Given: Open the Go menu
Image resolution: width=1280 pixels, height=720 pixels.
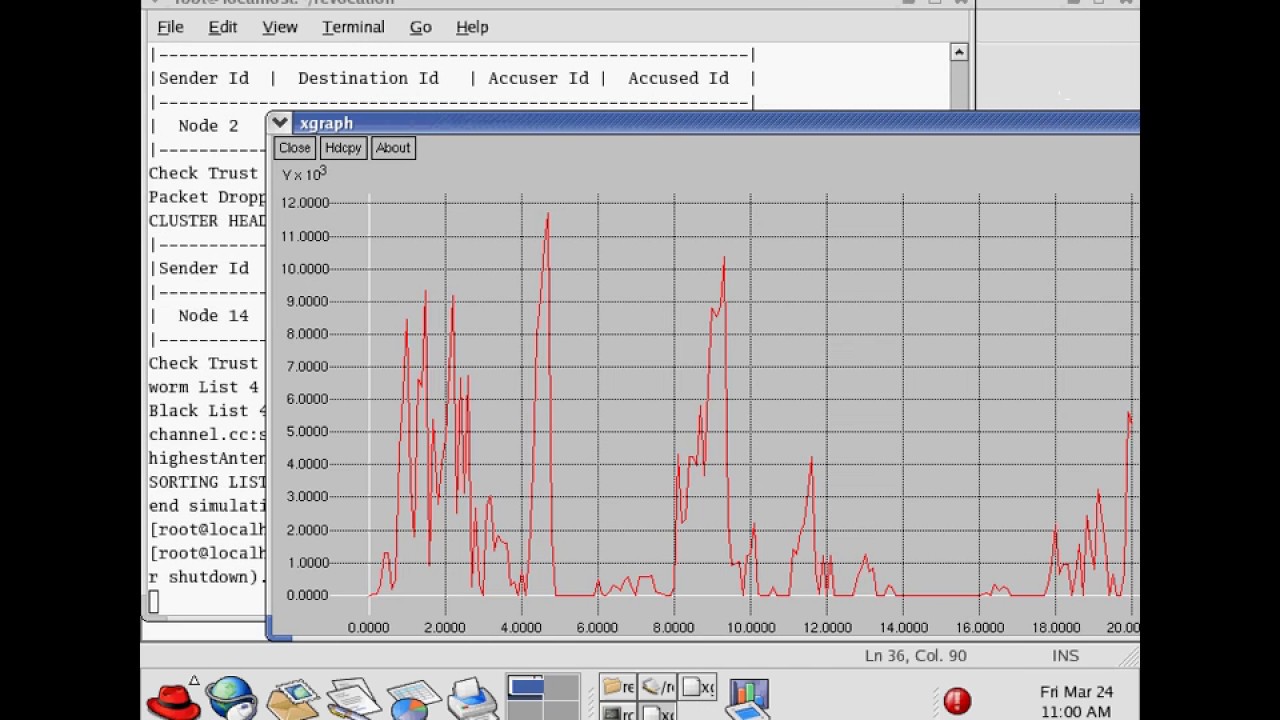Looking at the screenshot, I should [420, 27].
